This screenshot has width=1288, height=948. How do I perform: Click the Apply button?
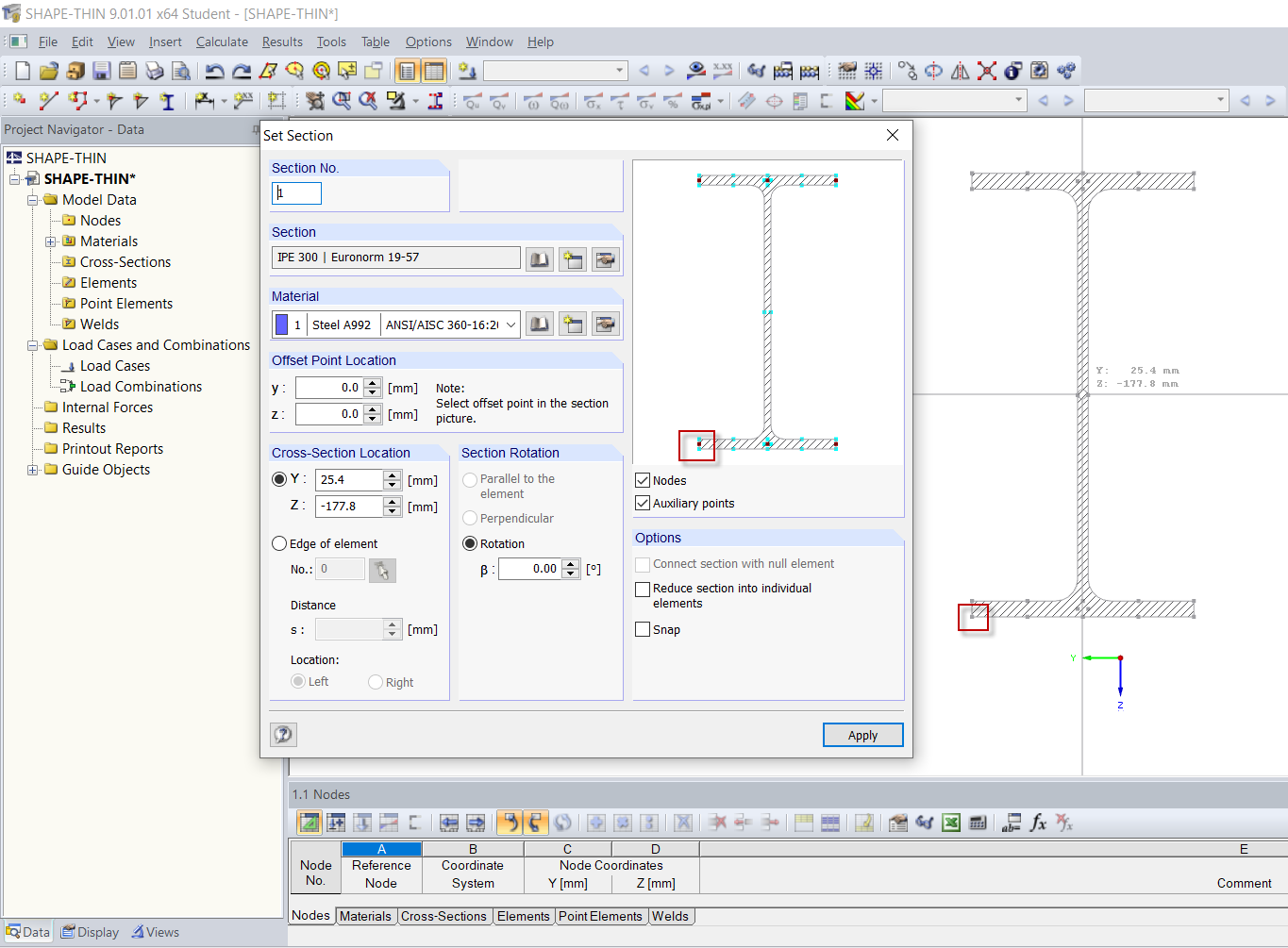tap(862, 735)
